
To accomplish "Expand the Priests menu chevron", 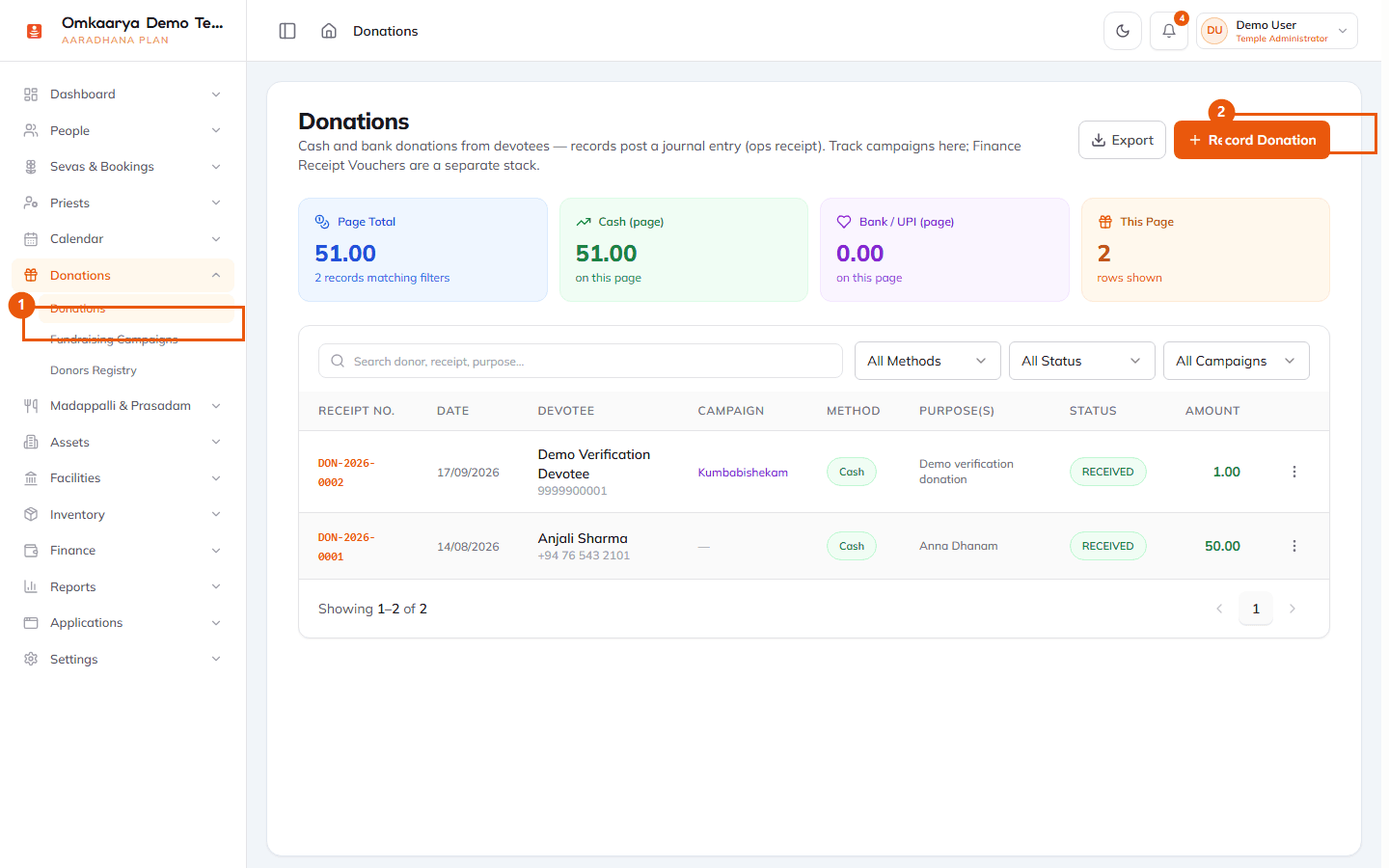I will pos(216,203).
